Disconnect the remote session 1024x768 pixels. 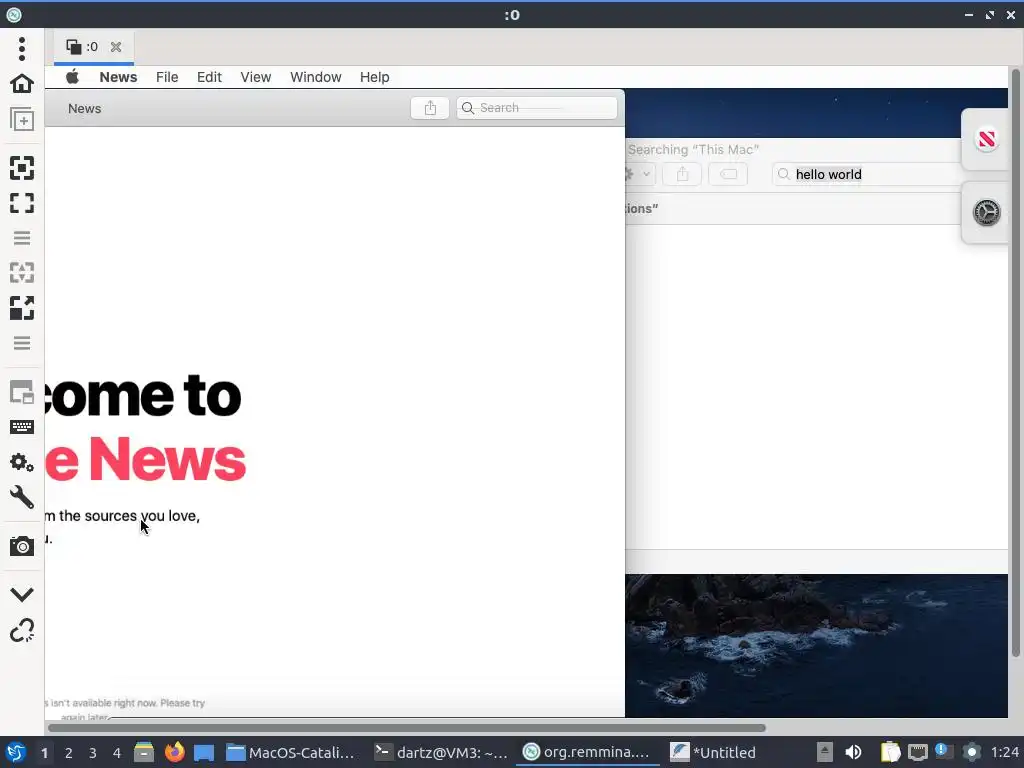click(x=22, y=630)
